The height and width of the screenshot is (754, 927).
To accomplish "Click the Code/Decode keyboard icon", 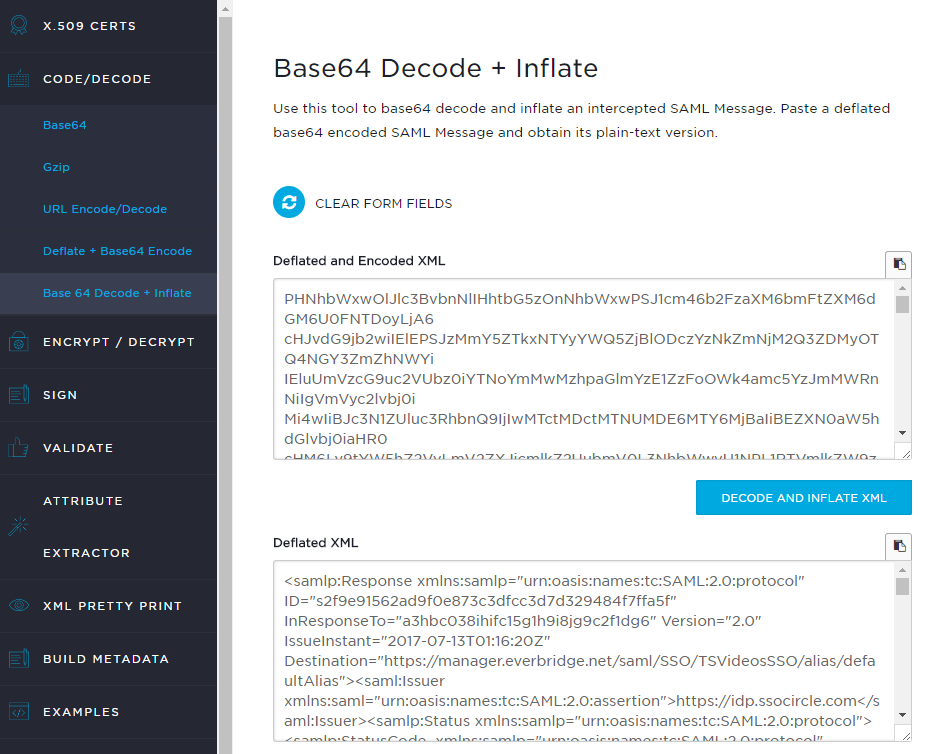I will [18, 79].
